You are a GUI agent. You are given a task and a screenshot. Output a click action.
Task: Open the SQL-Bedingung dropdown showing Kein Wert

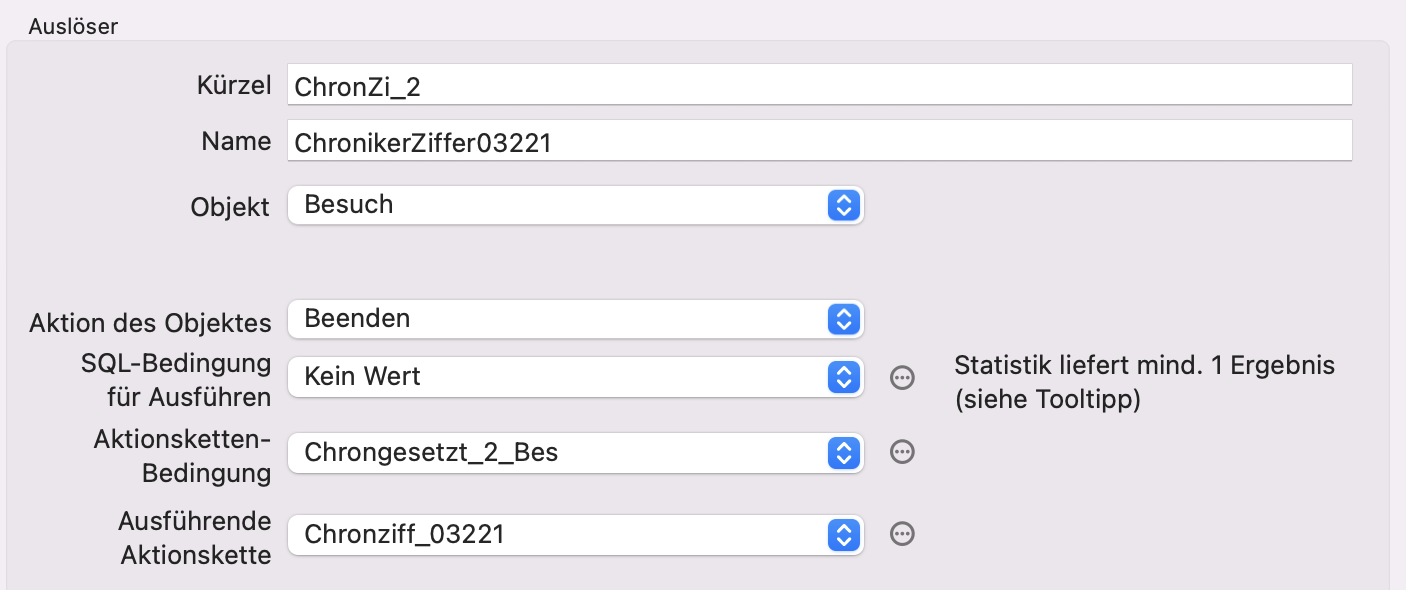click(575, 377)
